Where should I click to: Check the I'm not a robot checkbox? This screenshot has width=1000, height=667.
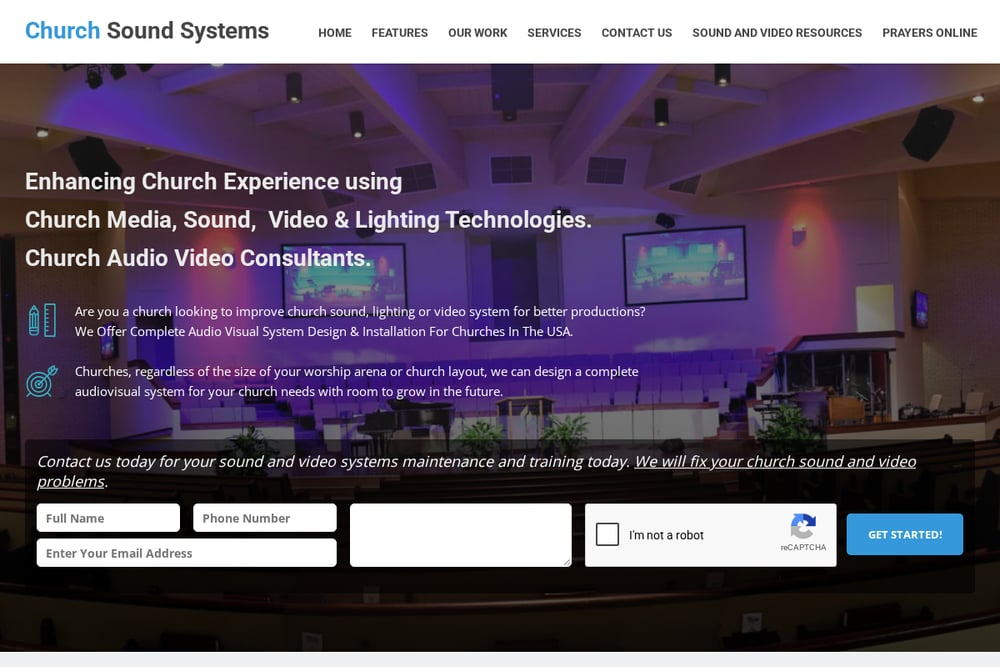[x=607, y=534]
